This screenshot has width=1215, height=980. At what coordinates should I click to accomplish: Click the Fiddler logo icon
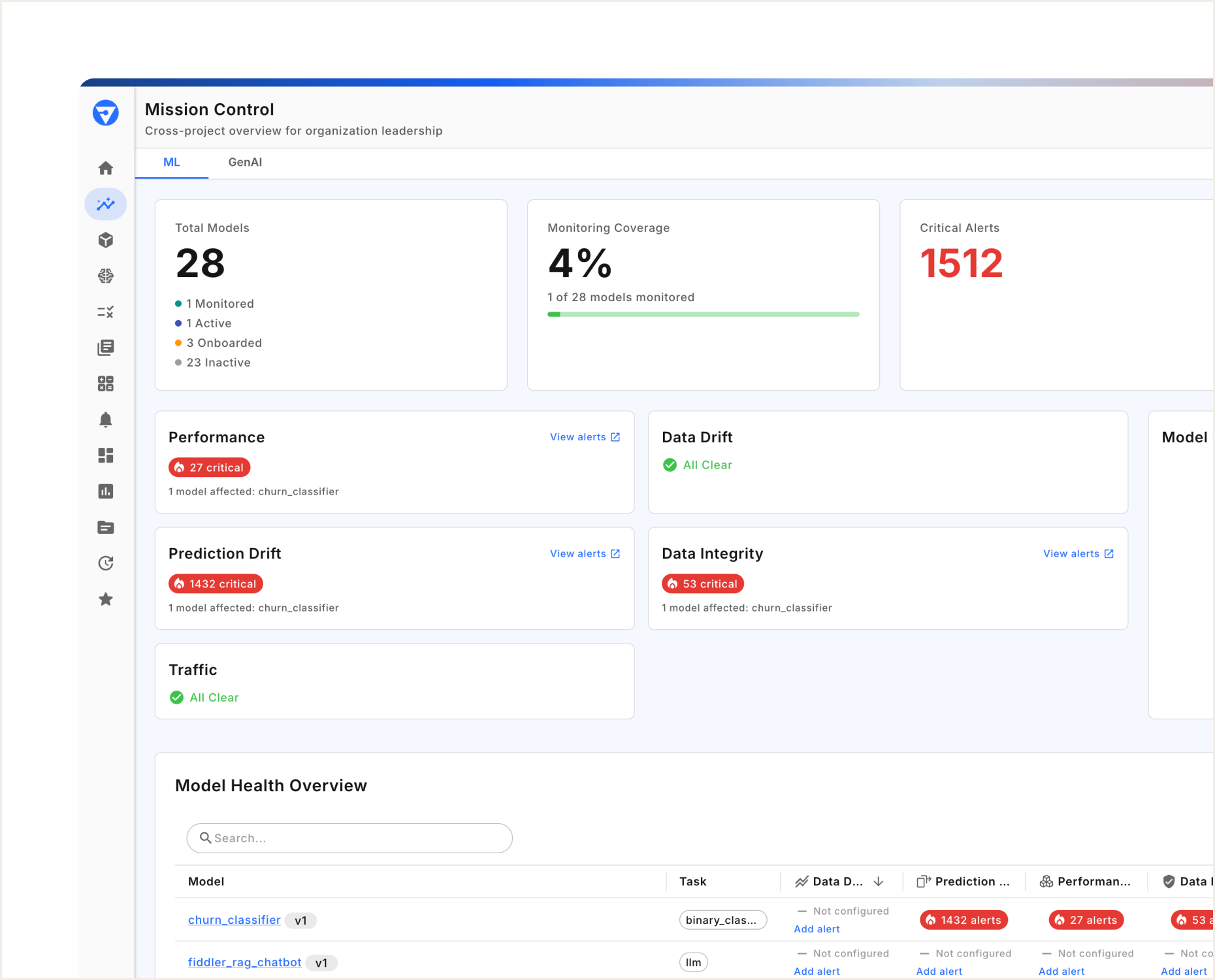(105, 113)
